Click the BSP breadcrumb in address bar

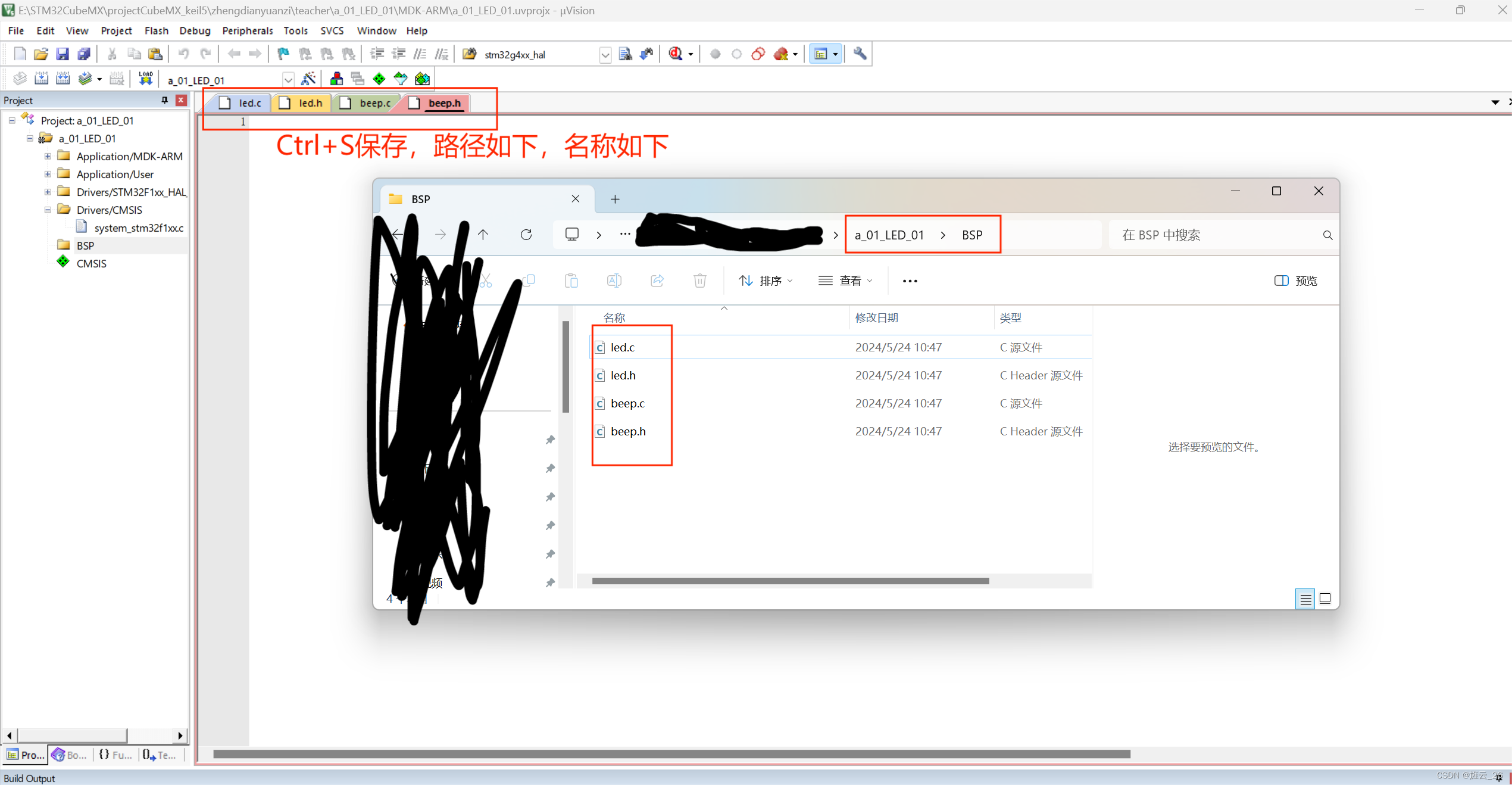coord(971,235)
